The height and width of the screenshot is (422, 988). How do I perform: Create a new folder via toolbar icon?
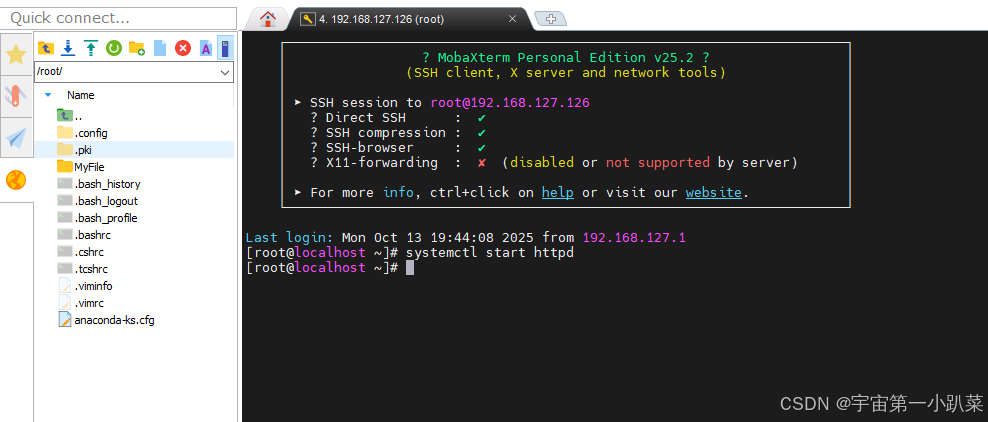pyautogui.click(x=137, y=47)
